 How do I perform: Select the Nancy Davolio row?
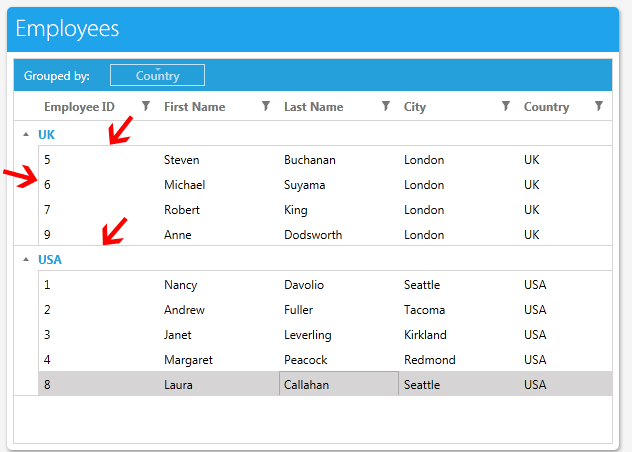coord(180,285)
